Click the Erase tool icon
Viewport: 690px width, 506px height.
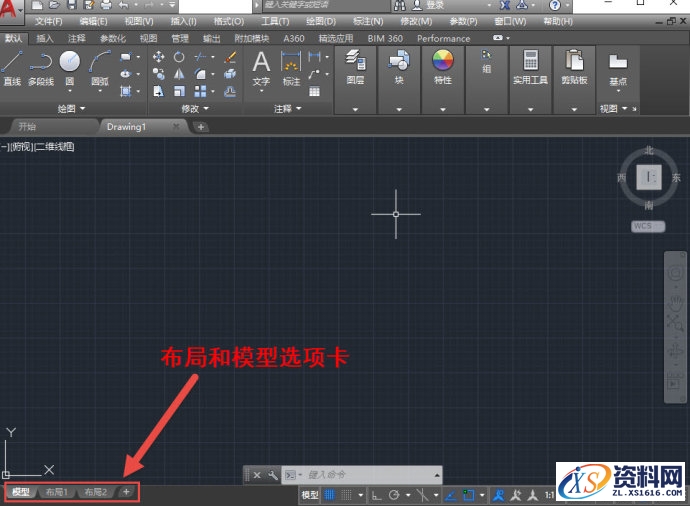(230, 57)
